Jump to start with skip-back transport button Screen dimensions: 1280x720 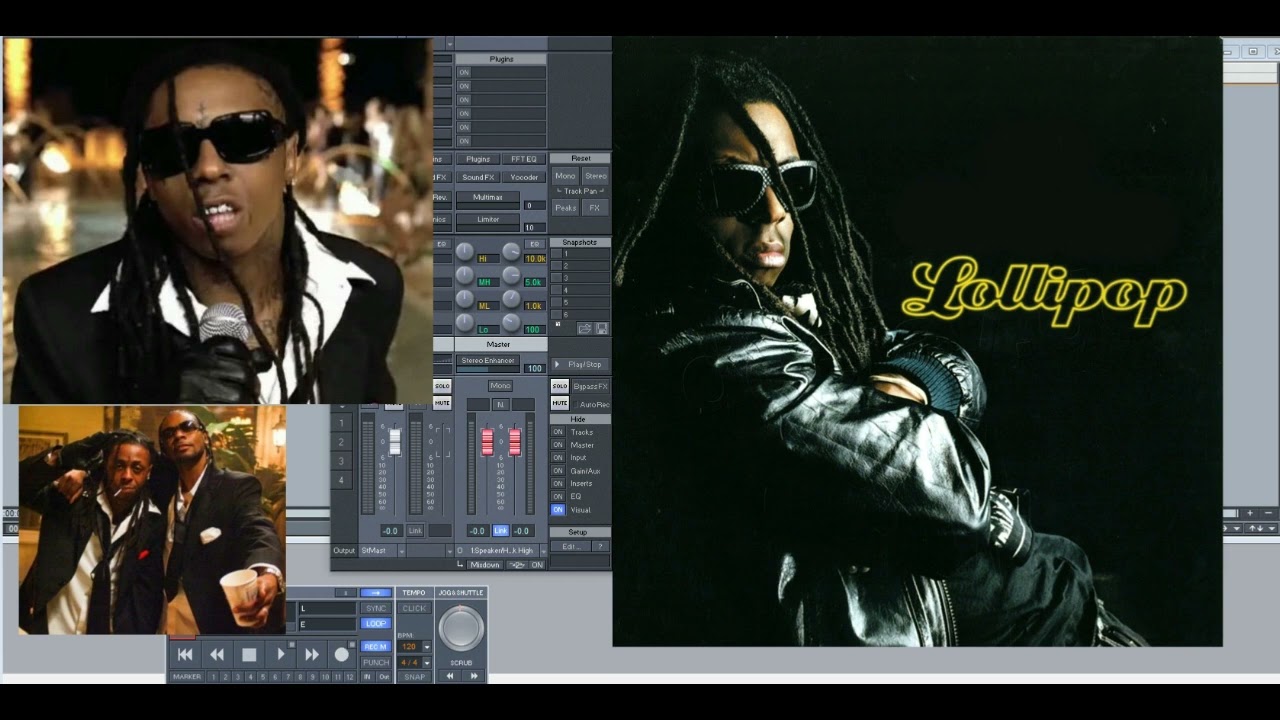(x=185, y=655)
